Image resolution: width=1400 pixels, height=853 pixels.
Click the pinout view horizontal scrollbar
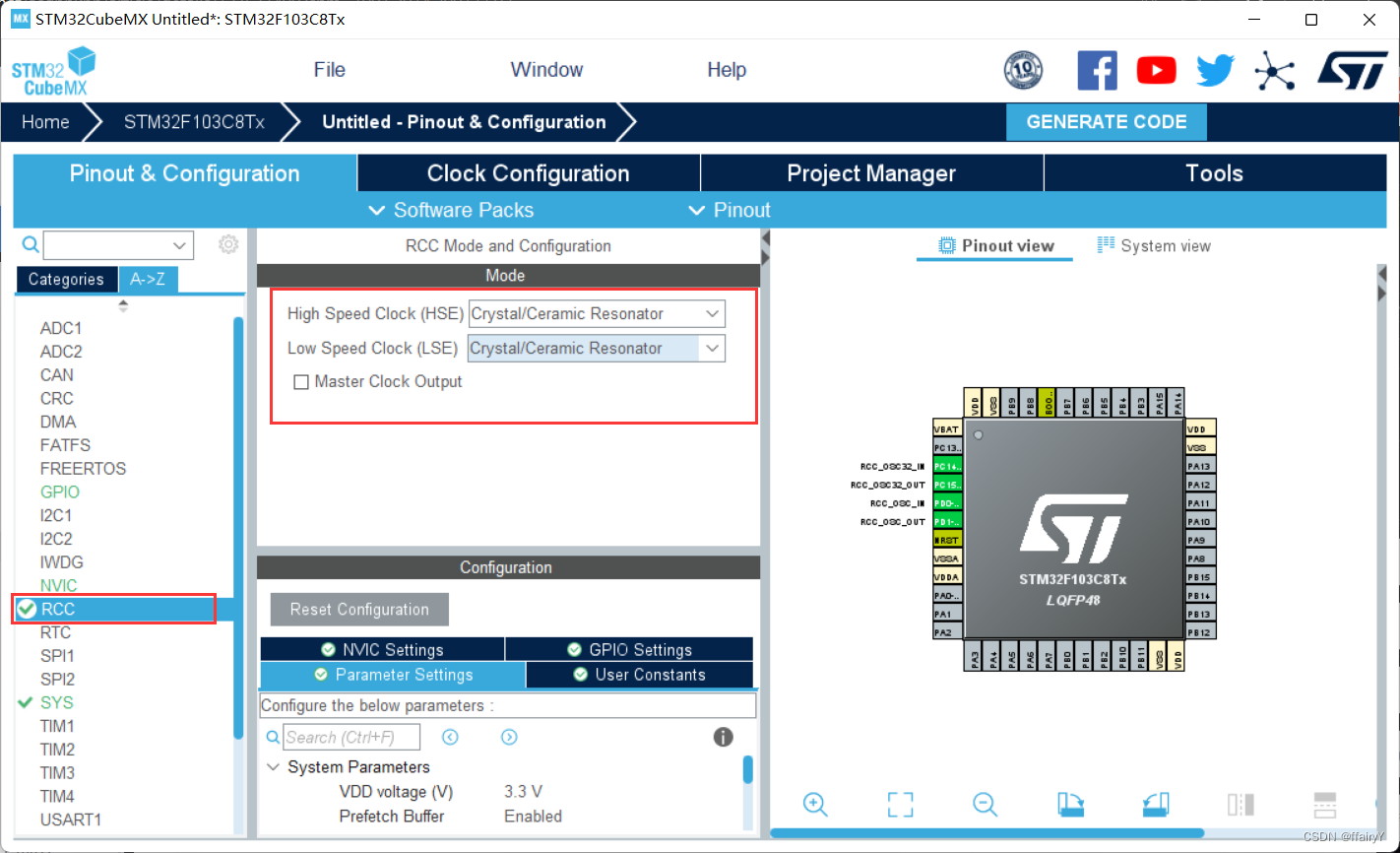click(x=987, y=833)
